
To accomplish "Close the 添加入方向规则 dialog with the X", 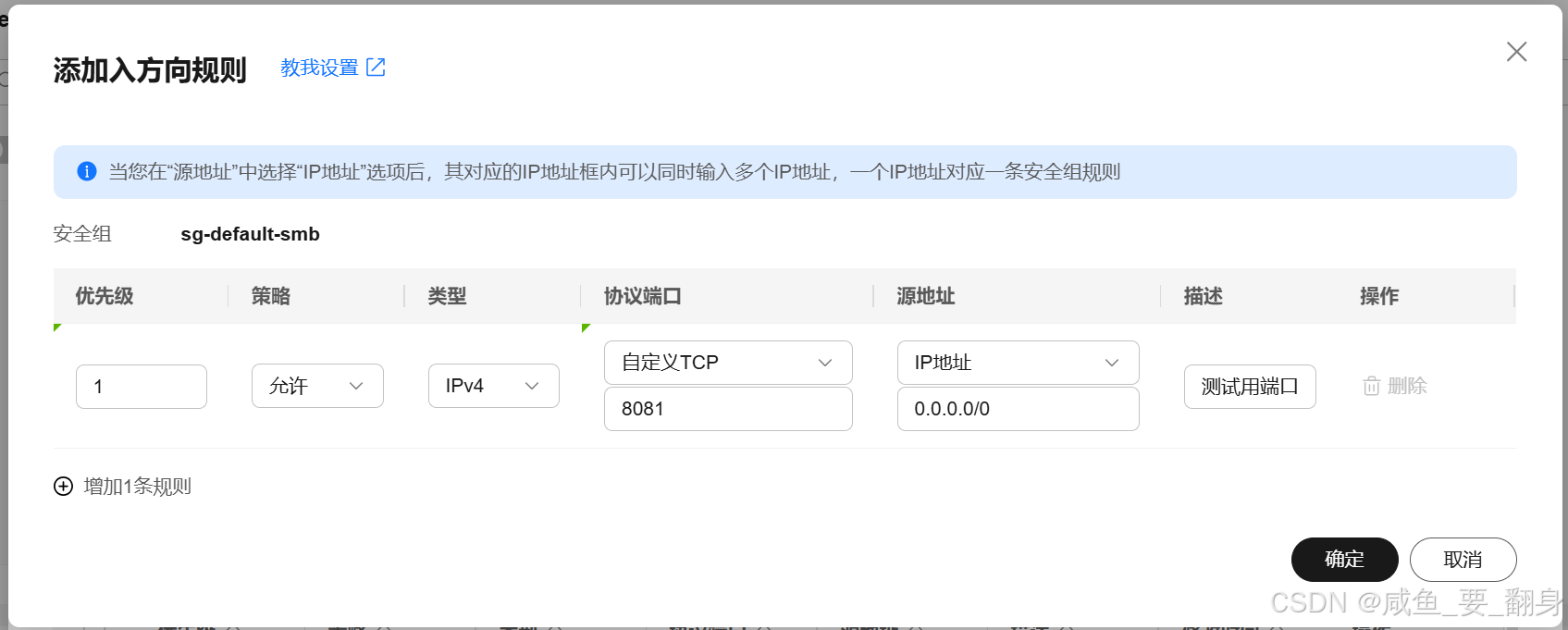I will pyautogui.click(x=1516, y=52).
